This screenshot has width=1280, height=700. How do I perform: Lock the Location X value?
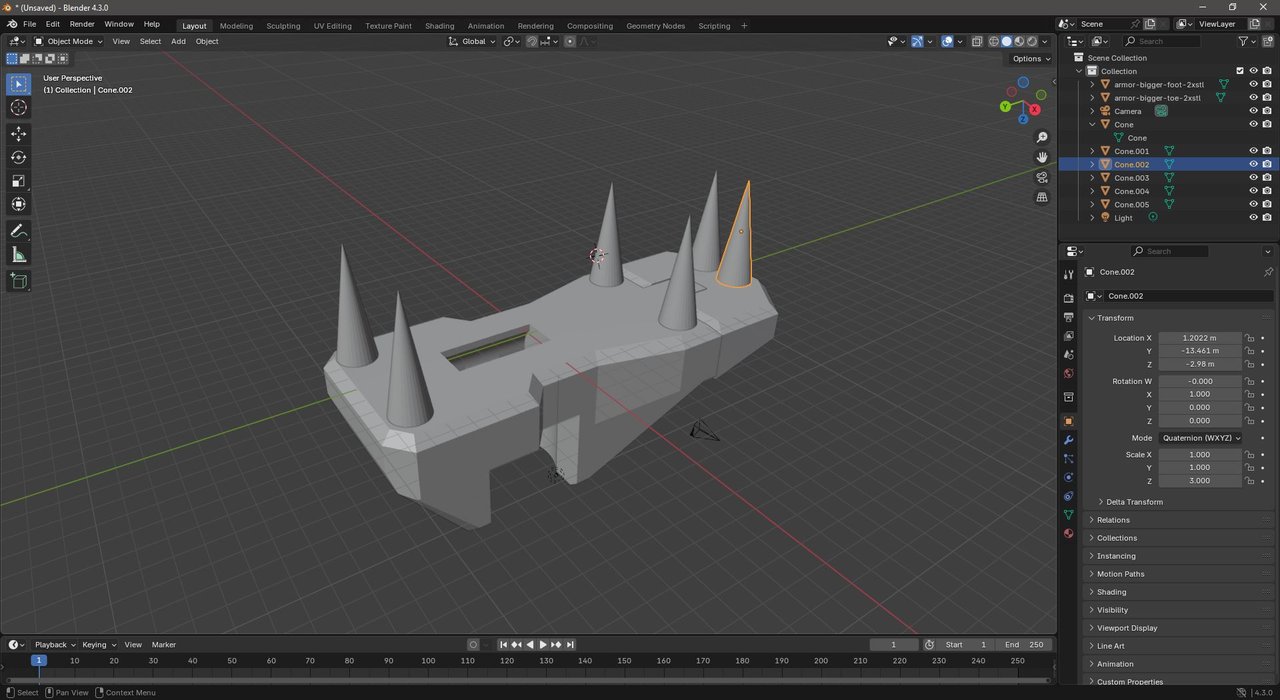tap(1250, 338)
